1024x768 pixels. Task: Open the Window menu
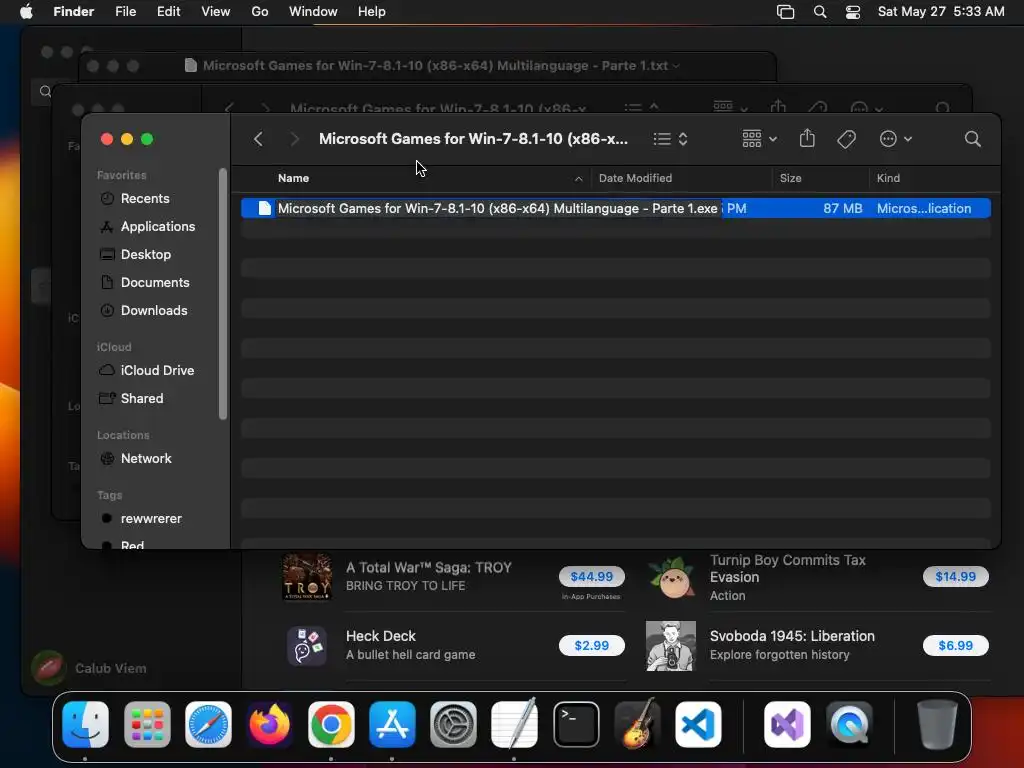click(x=313, y=12)
